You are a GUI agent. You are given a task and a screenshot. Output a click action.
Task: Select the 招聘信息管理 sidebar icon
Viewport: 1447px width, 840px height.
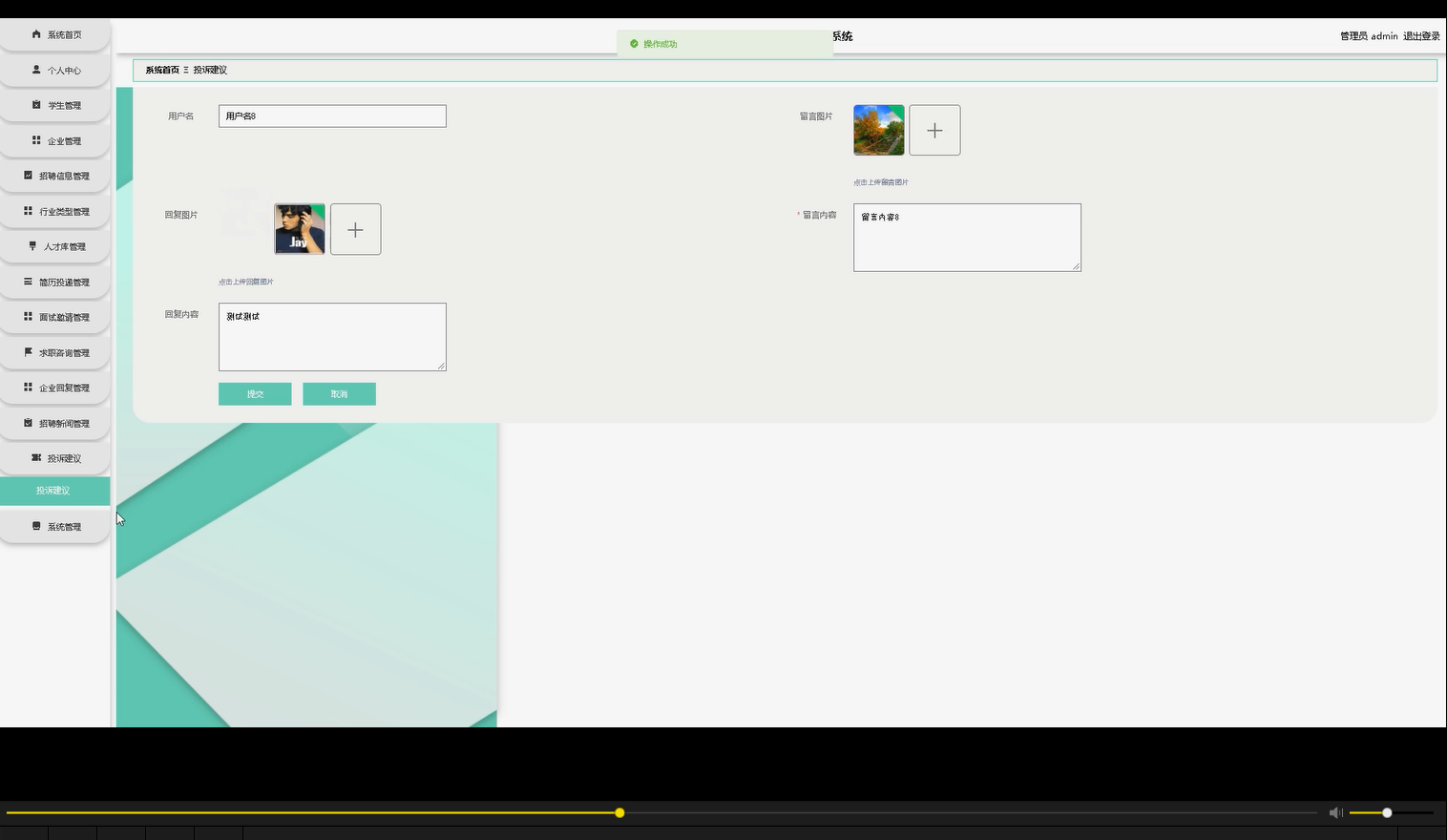point(28,176)
